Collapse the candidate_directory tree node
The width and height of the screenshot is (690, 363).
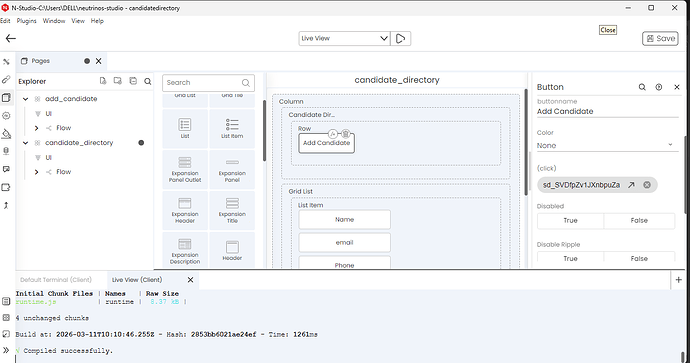26,143
